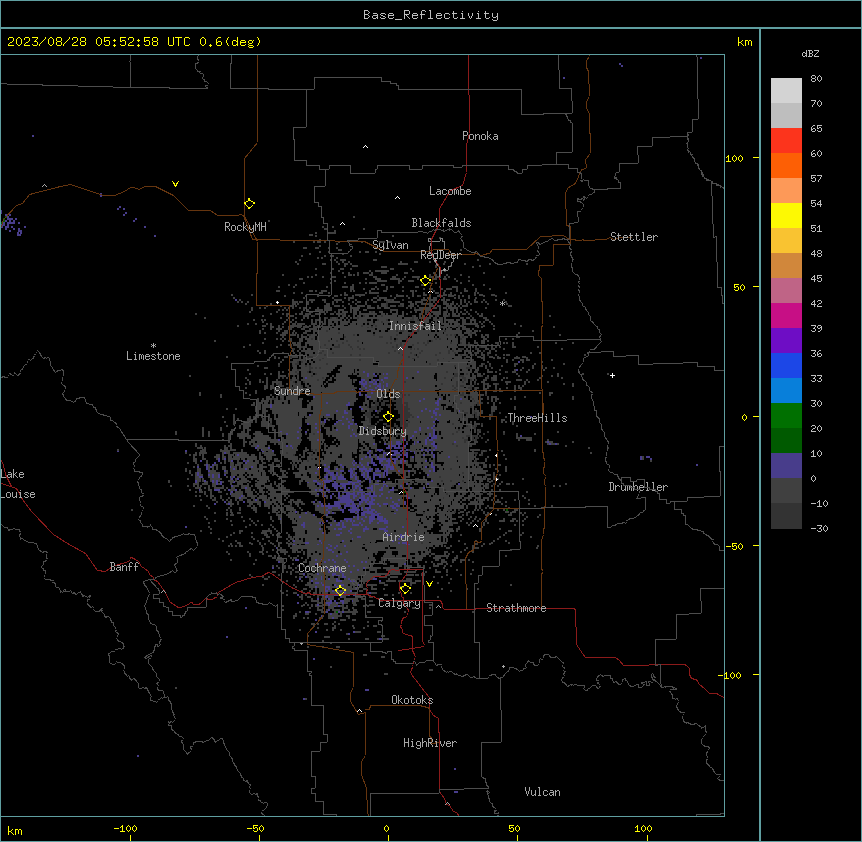Viewport: 862px width, 842px height.
Task: Click the RedDeer city label
Action: coord(440,255)
